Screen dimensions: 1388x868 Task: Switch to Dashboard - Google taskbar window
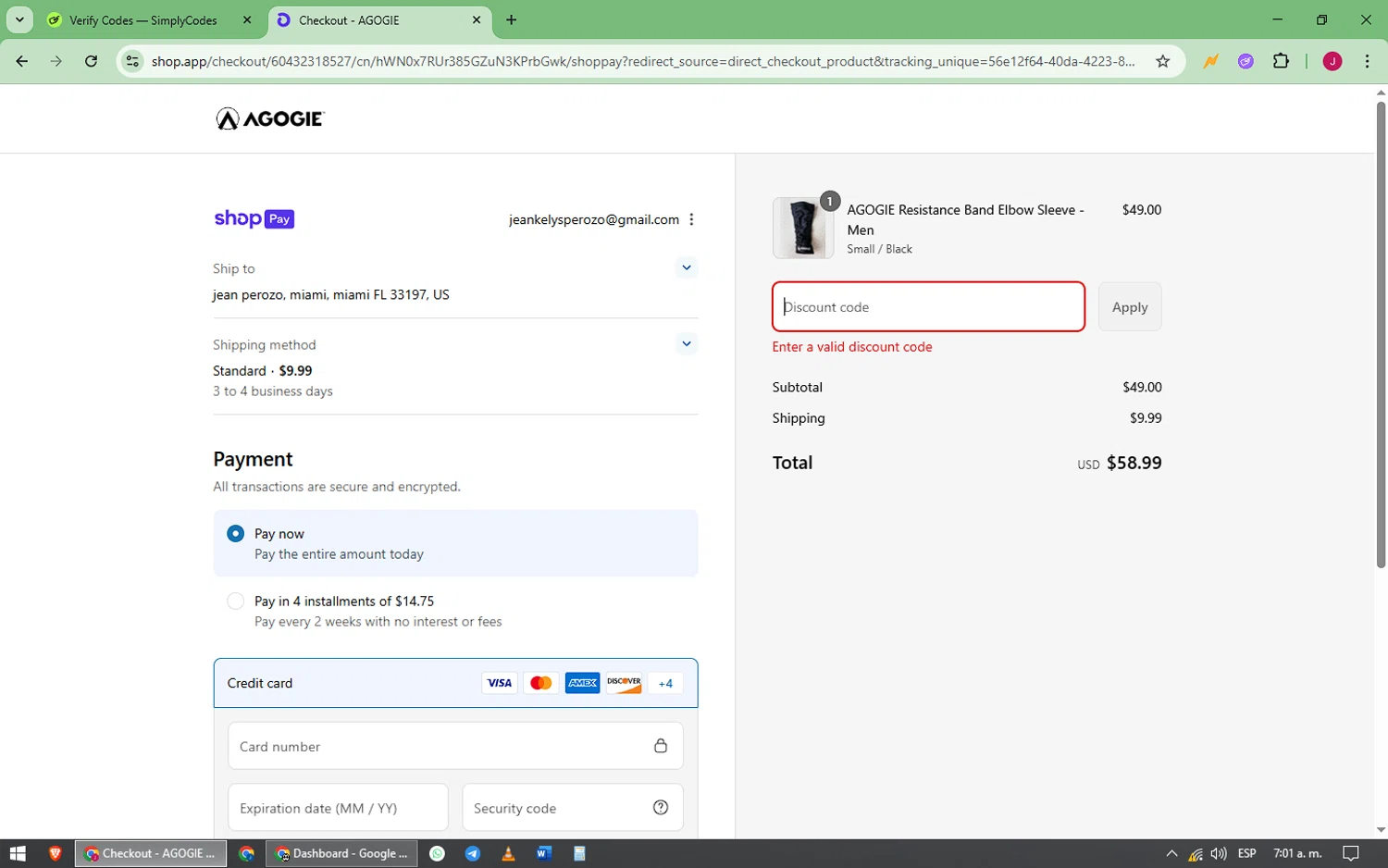click(x=341, y=853)
